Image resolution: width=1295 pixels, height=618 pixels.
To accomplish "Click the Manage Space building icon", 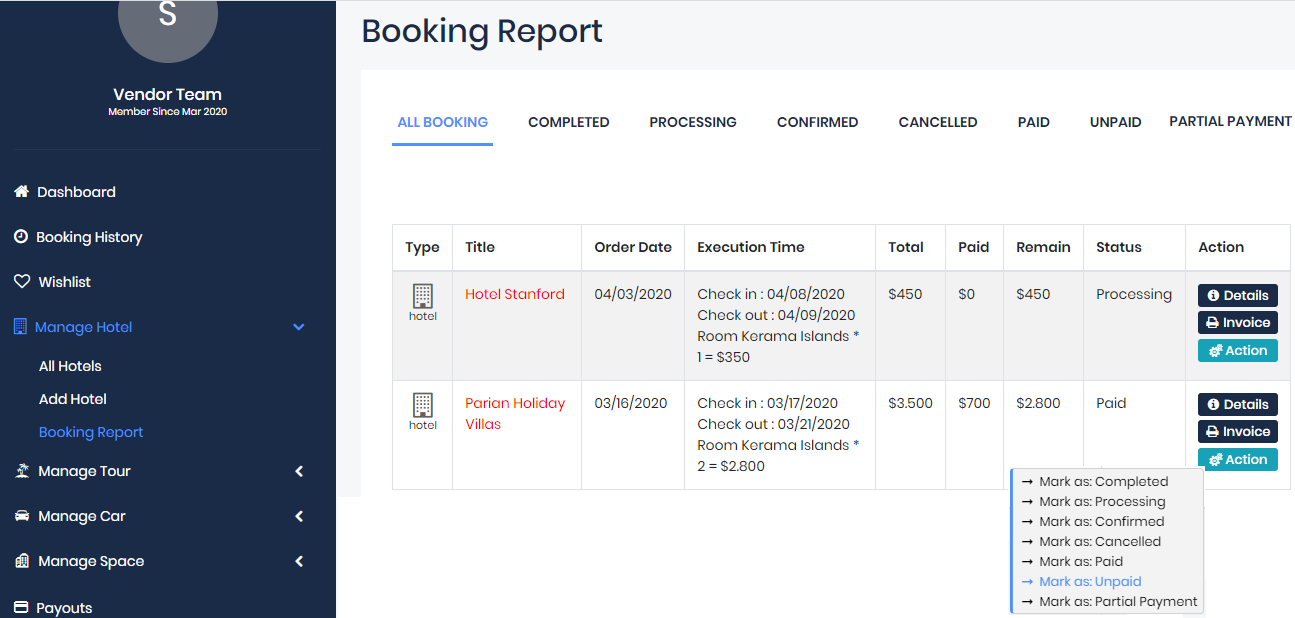I will [22, 561].
